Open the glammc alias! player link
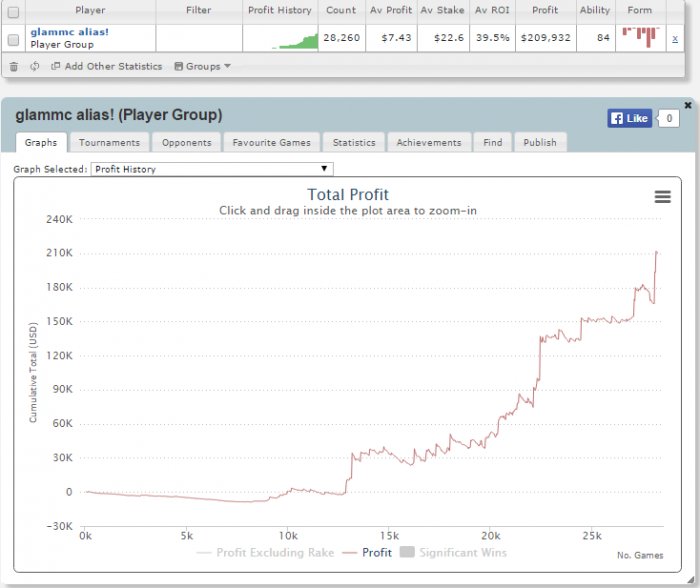The image size is (700, 588). pyautogui.click(x=70, y=32)
